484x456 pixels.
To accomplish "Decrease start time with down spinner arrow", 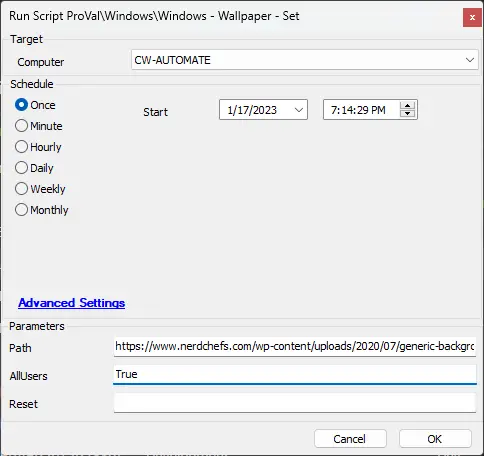I will (x=407, y=114).
